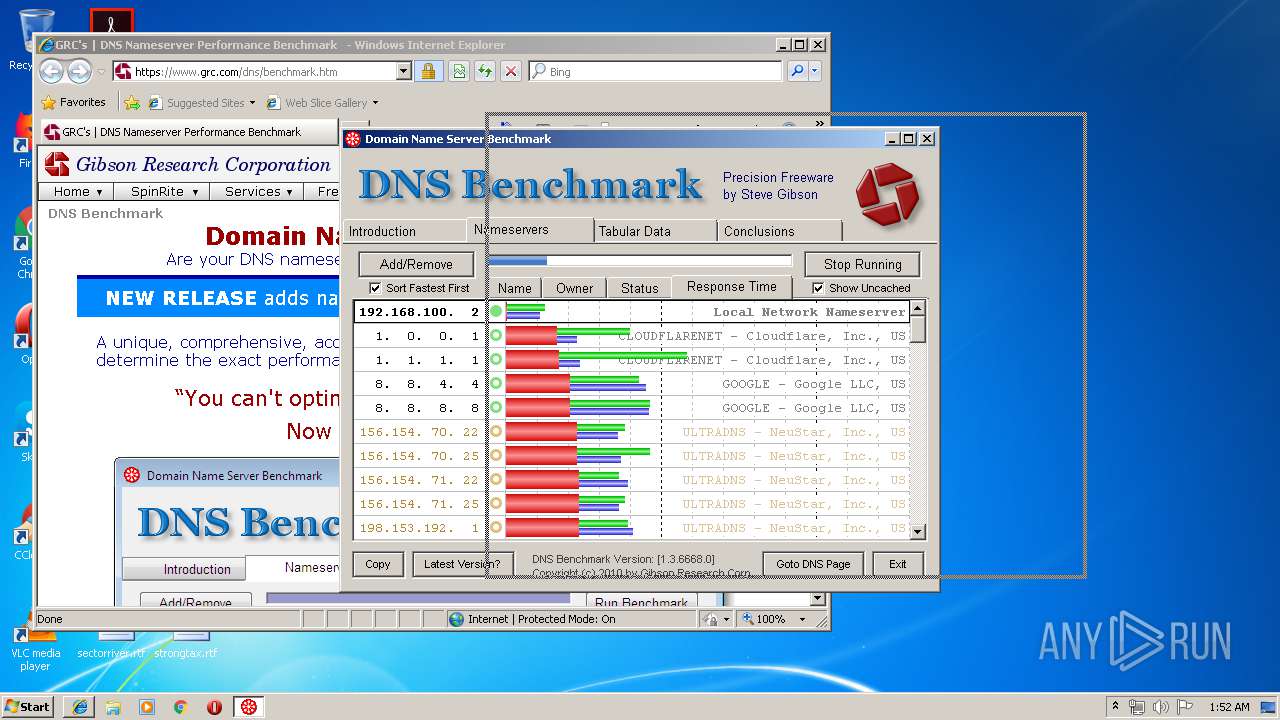
Task: Open the address bar URL dropdown arrow
Action: tap(403, 71)
